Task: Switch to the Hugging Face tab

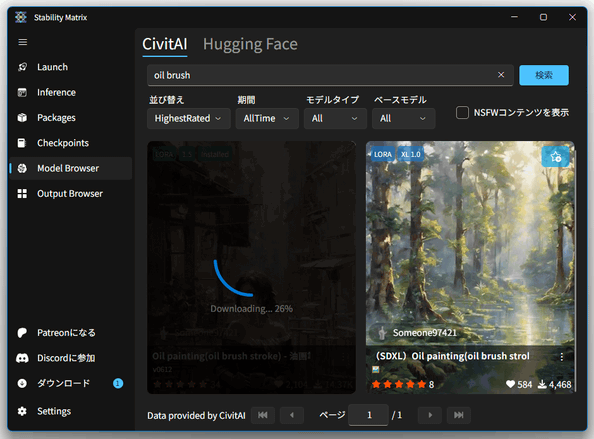Action: coord(250,44)
